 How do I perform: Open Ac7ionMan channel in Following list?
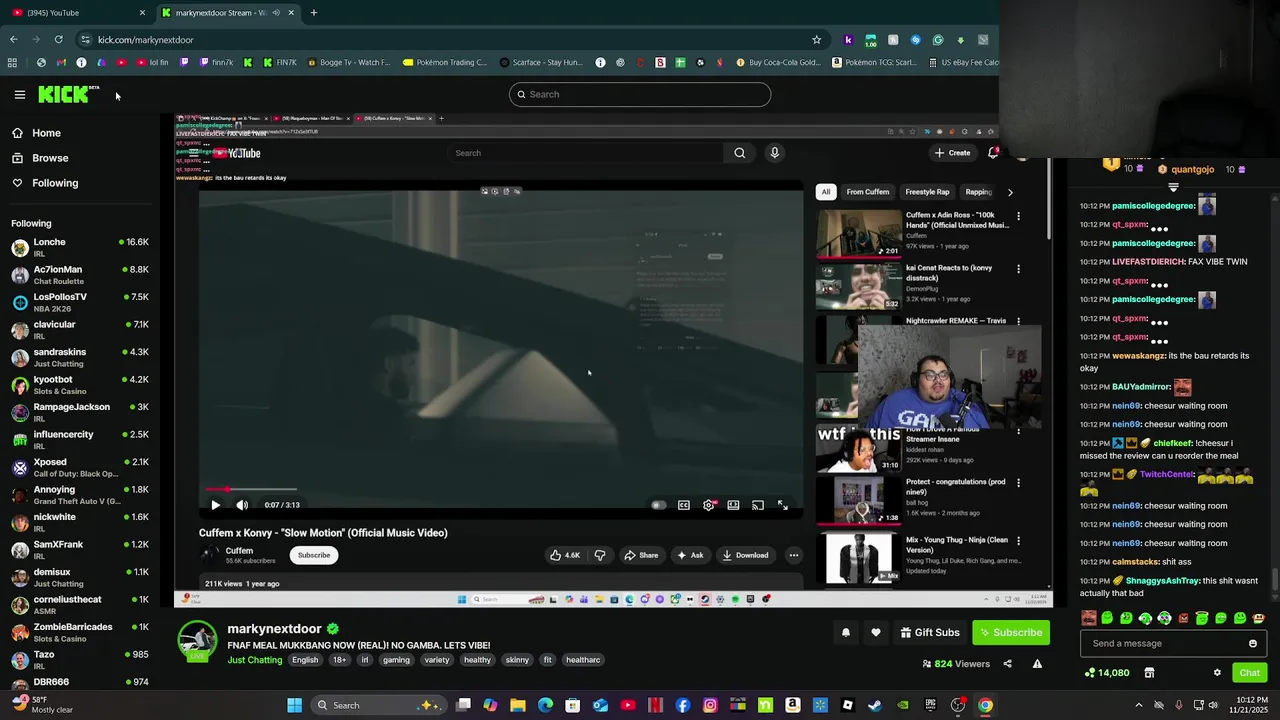(80, 275)
